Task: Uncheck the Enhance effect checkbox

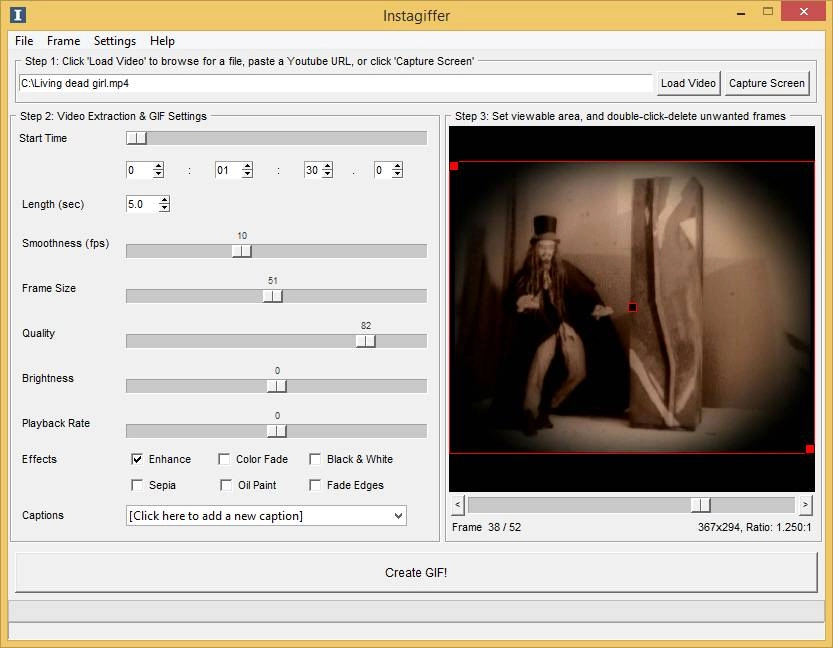Action: (x=137, y=459)
